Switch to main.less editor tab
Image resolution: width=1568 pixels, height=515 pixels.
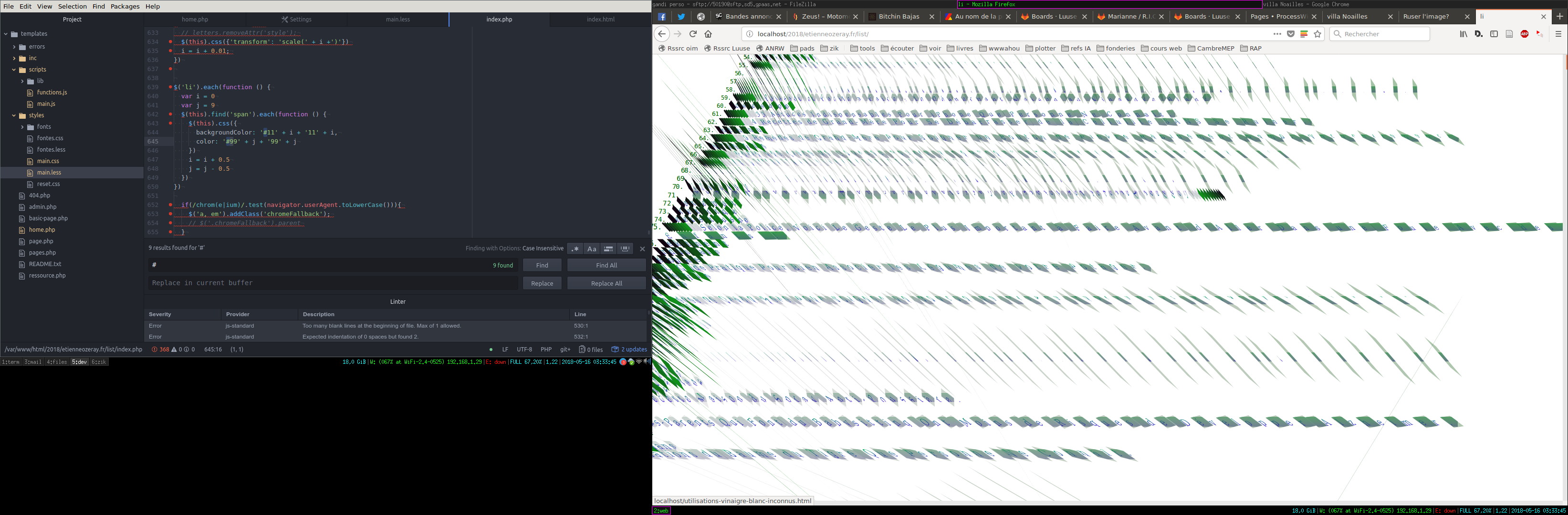coord(397,20)
